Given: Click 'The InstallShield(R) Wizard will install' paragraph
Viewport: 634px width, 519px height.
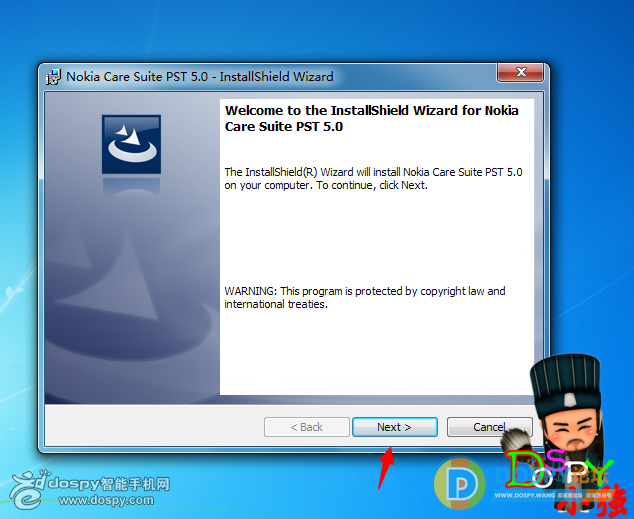Looking at the screenshot, I should point(373,178).
